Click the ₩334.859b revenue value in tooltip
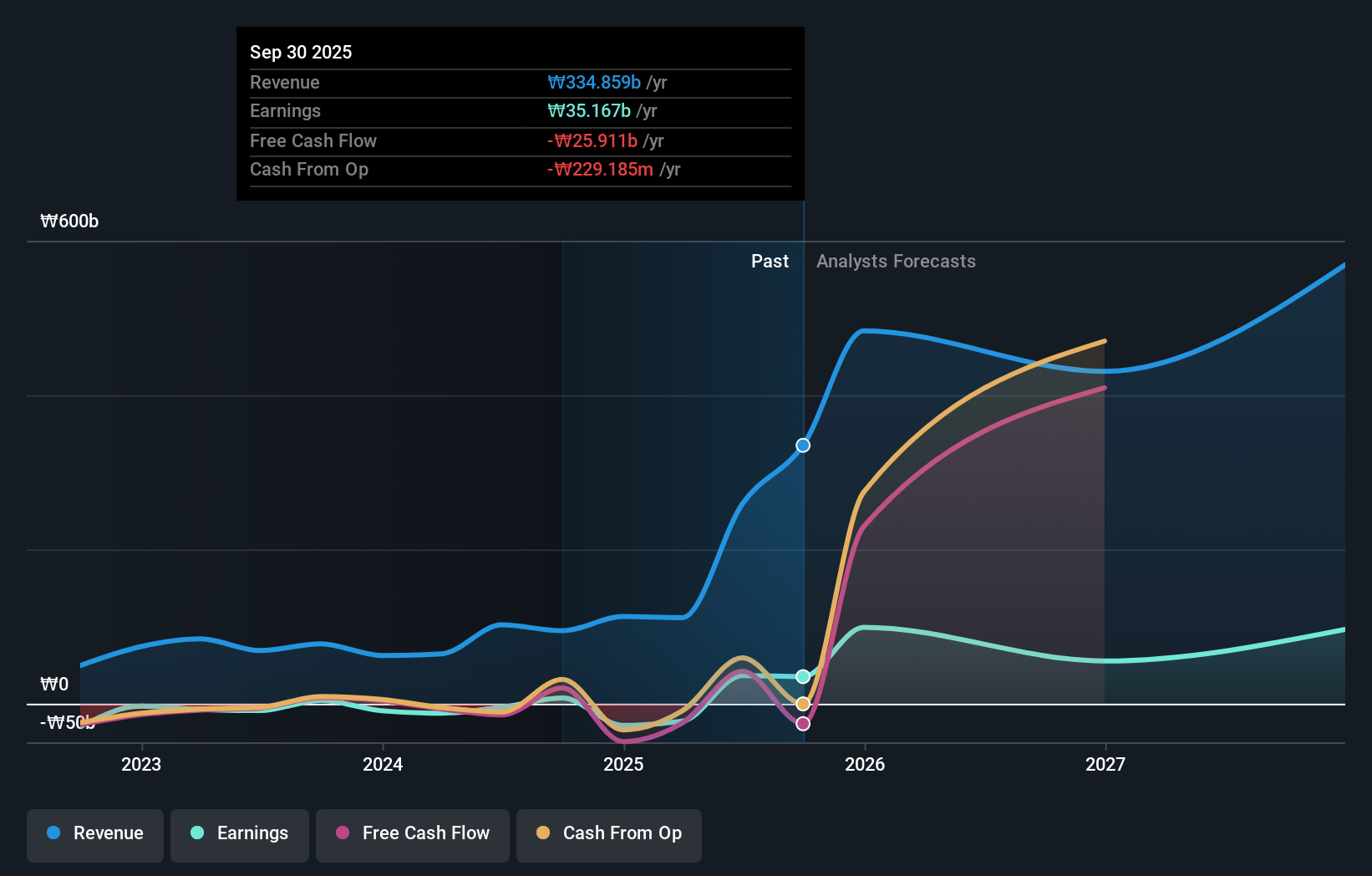This screenshot has height=876, width=1372. tap(594, 83)
